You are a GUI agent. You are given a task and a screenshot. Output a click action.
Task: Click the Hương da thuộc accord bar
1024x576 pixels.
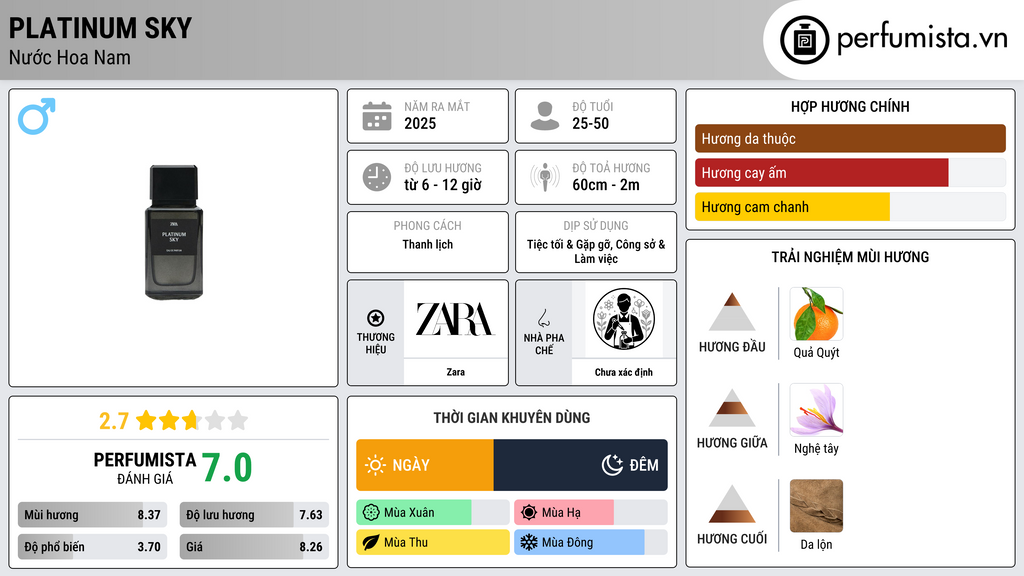850,138
